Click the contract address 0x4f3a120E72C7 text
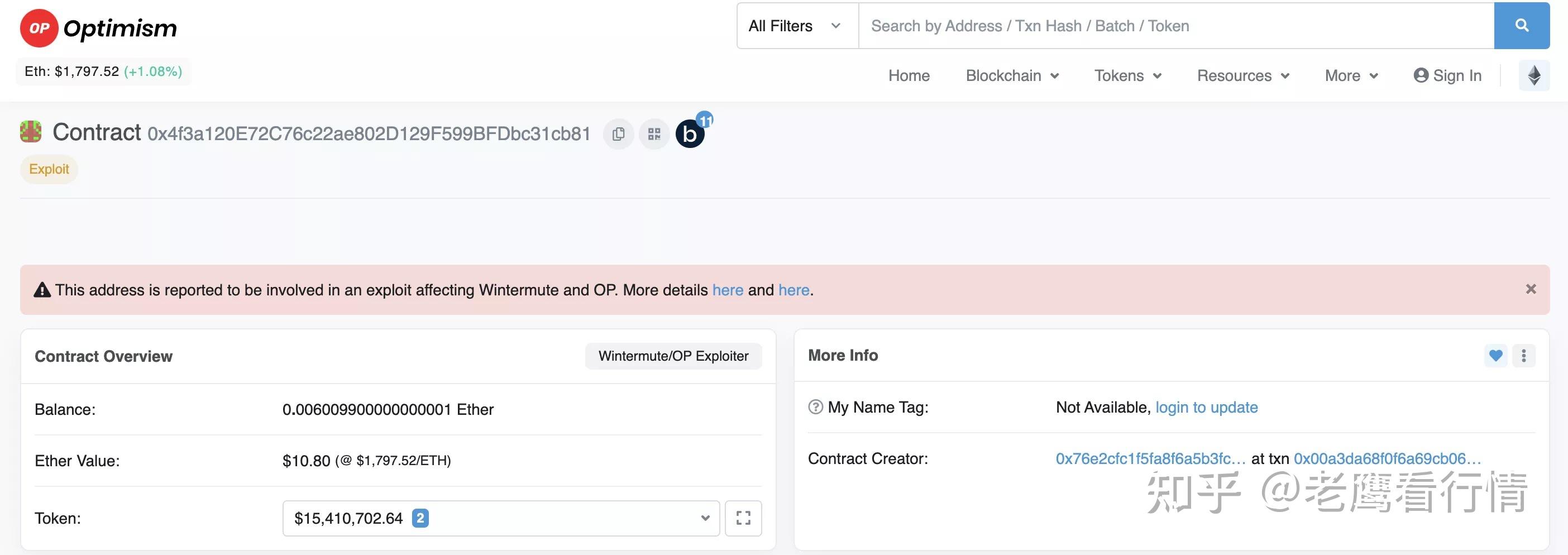 (369, 134)
